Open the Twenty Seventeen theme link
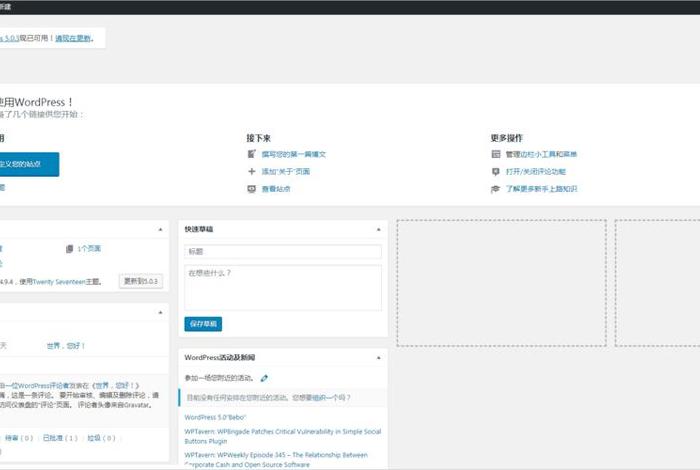The image size is (700, 470). click(x=59, y=282)
